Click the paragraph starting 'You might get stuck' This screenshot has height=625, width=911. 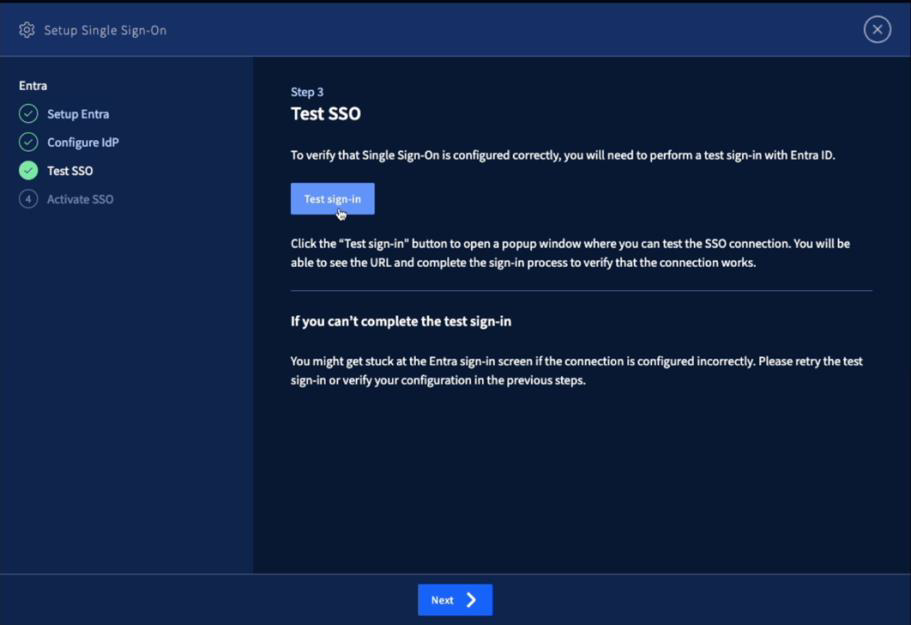576,371
